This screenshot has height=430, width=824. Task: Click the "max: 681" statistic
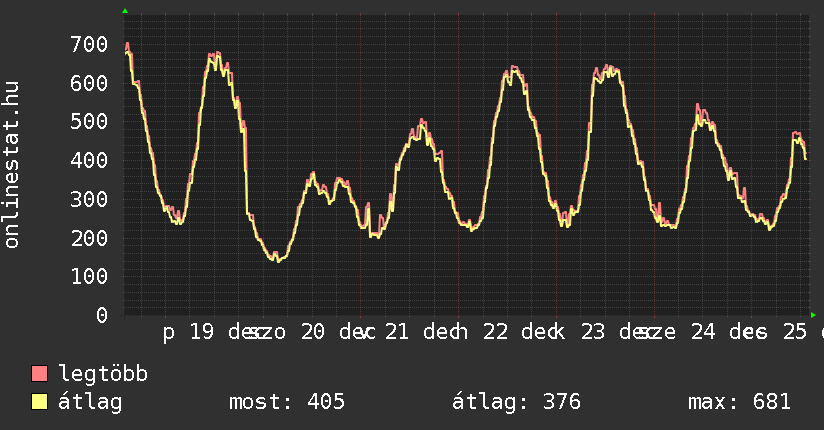[739, 402]
